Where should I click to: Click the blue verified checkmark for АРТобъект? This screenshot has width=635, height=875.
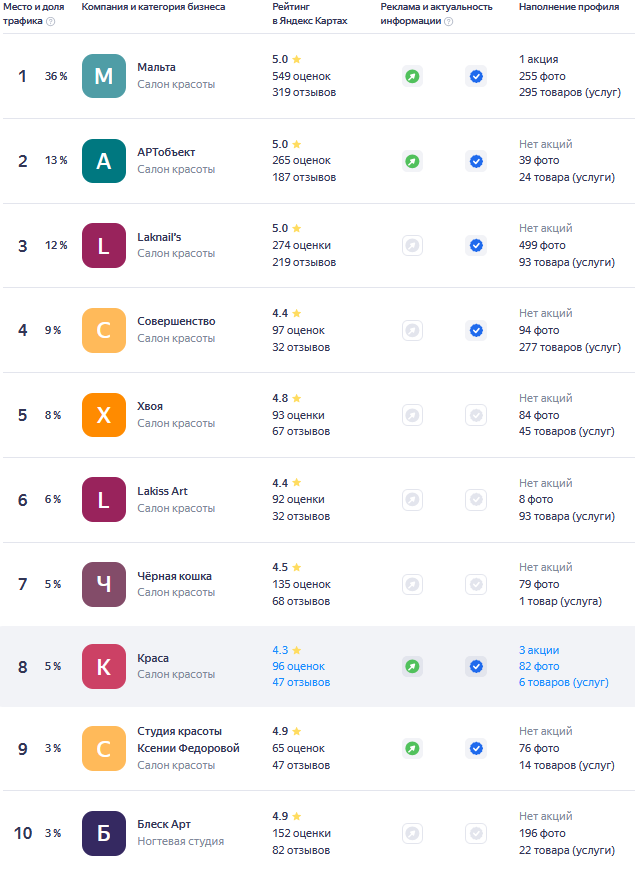(x=476, y=161)
